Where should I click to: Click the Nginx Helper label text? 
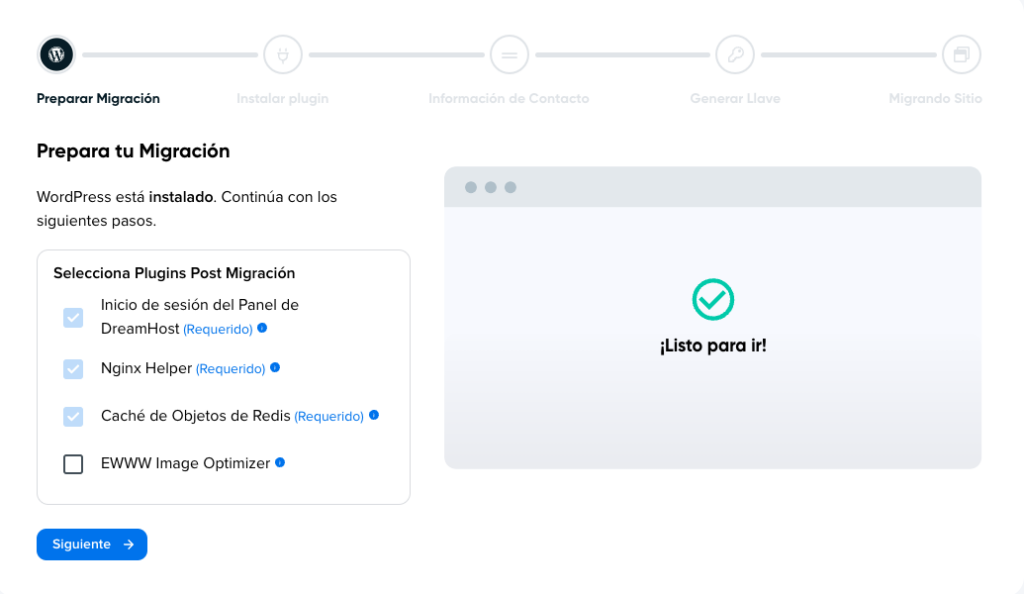click(x=146, y=368)
